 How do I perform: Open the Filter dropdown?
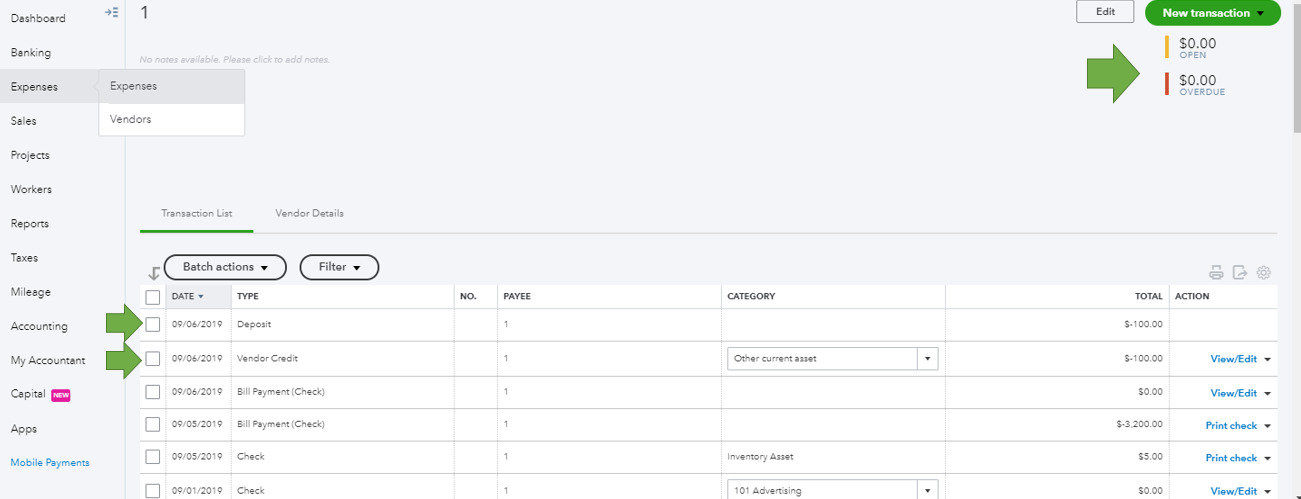point(339,267)
